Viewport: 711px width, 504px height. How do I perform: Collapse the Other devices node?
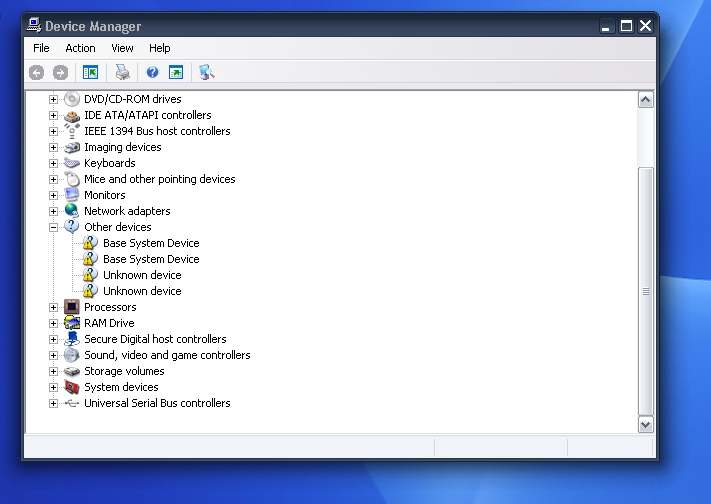[53, 227]
